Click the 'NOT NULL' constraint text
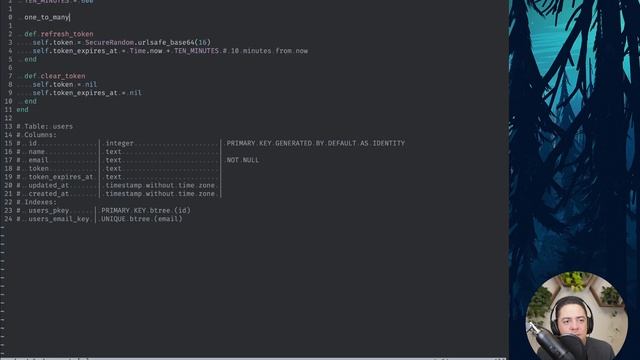 click(243, 160)
